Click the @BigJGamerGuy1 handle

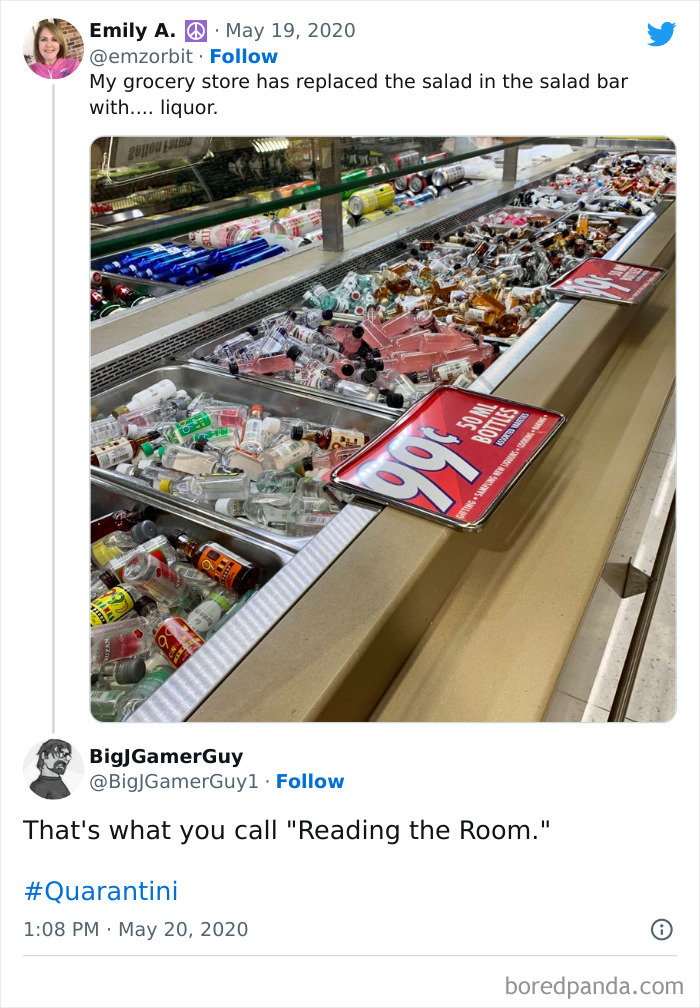(174, 781)
